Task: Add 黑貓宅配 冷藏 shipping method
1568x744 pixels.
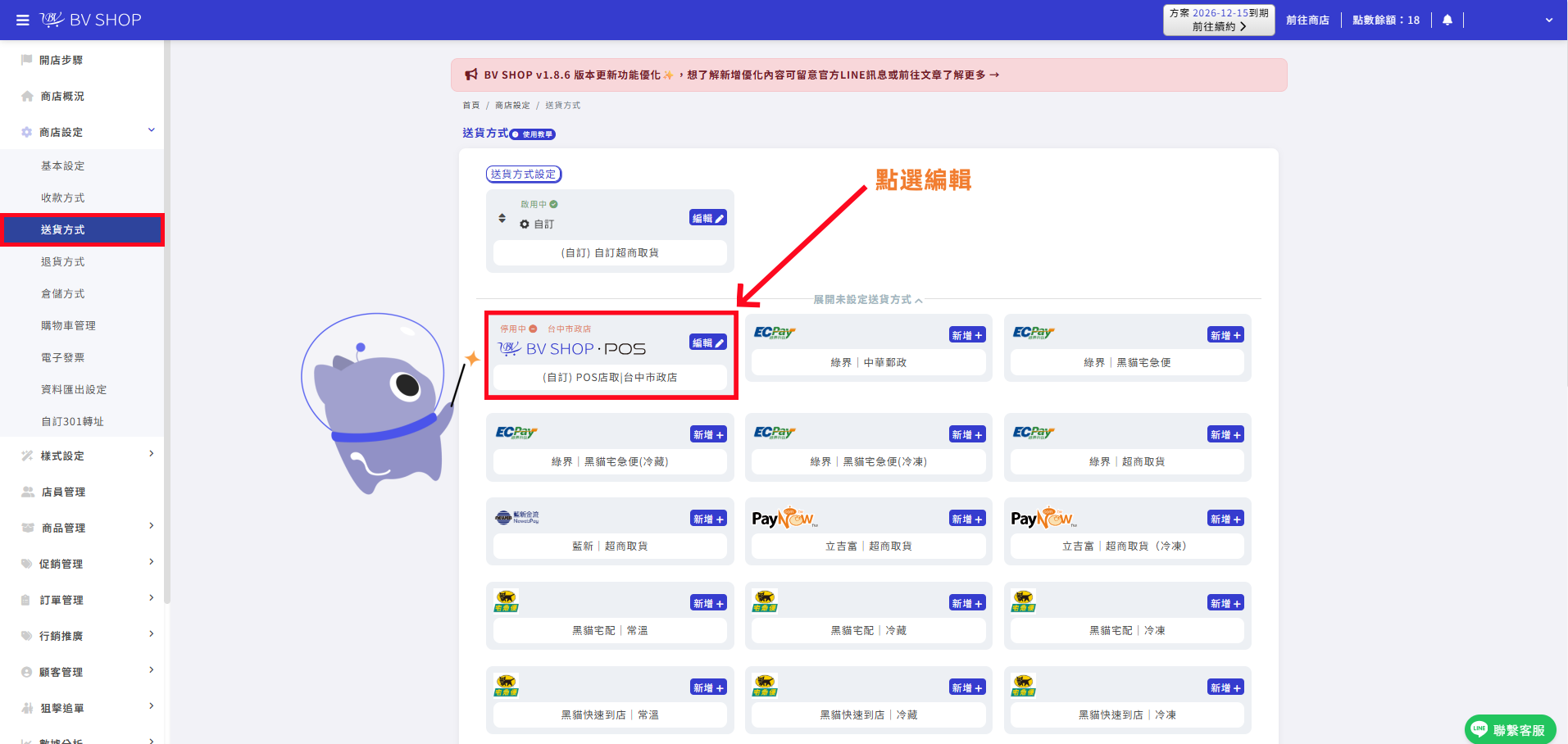Action: click(967, 603)
